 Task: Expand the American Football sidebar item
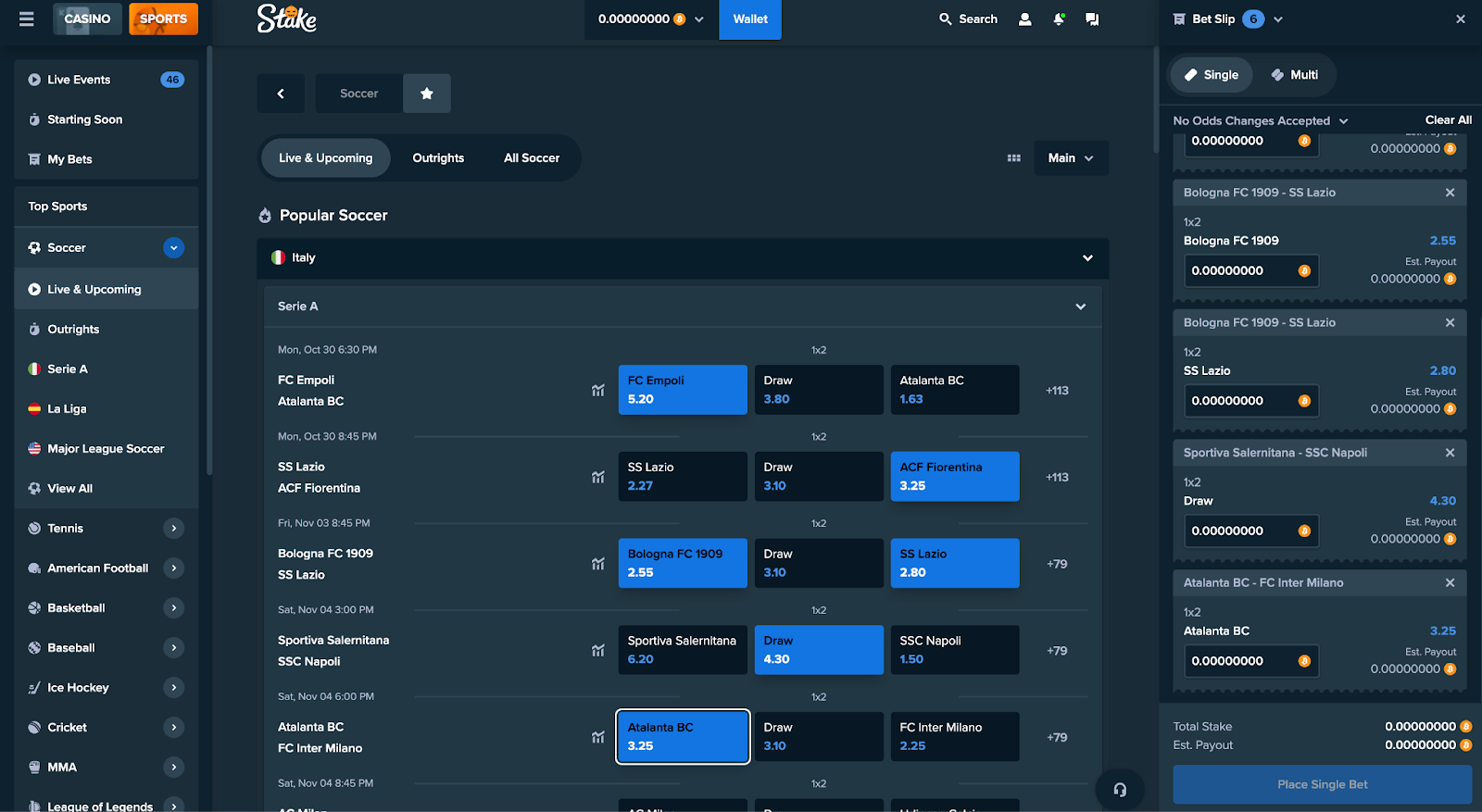point(174,568)
